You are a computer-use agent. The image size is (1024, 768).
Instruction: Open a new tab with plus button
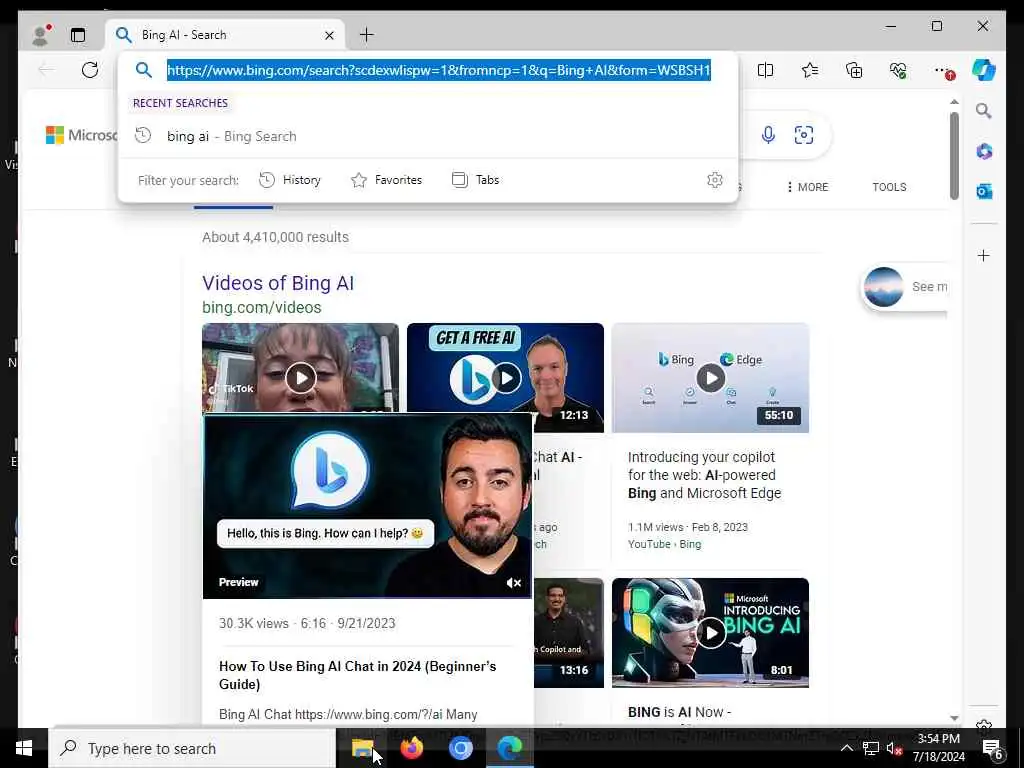coord(366,35)
